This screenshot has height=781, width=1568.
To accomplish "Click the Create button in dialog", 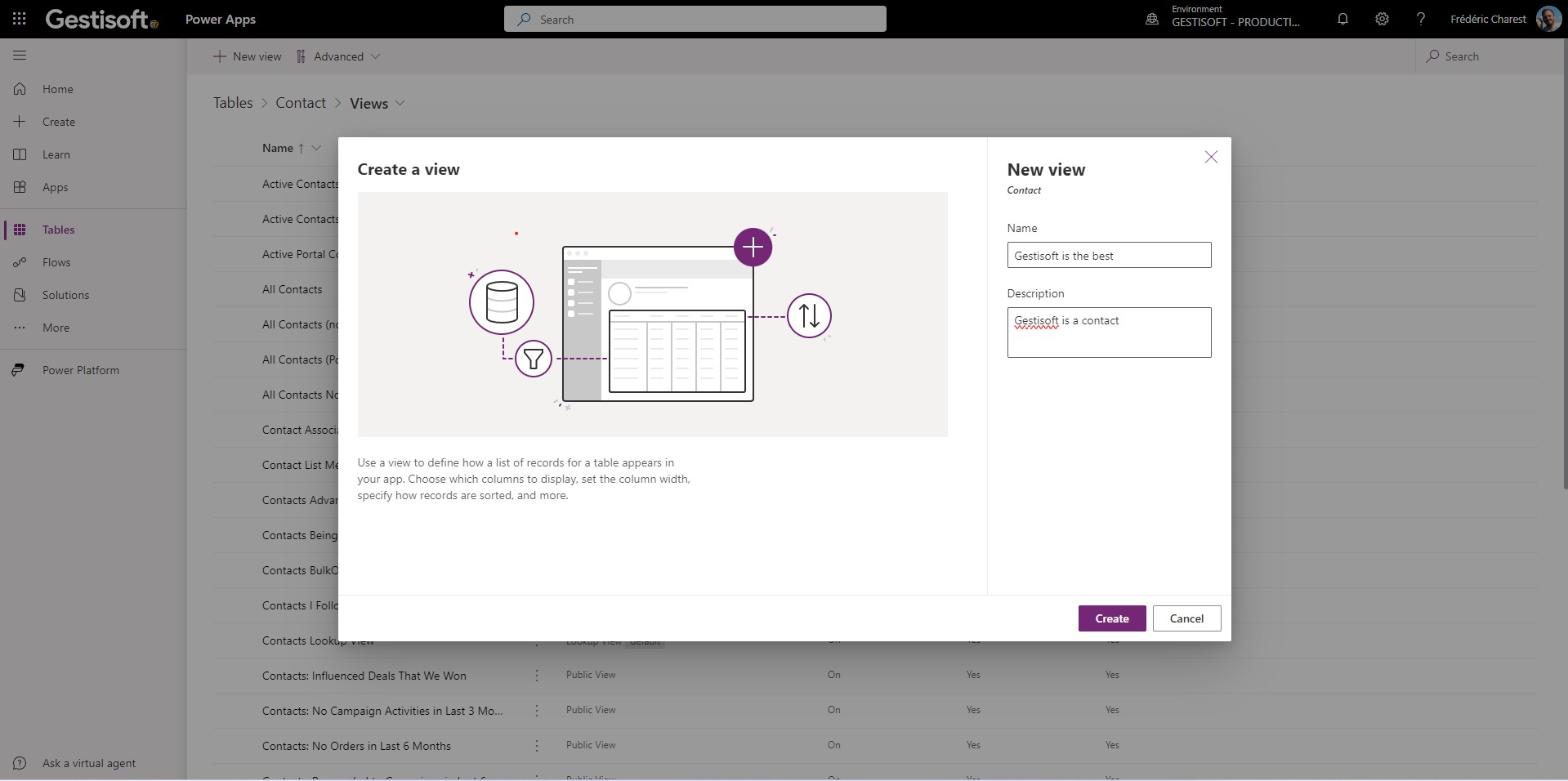I will (1112, 618).
